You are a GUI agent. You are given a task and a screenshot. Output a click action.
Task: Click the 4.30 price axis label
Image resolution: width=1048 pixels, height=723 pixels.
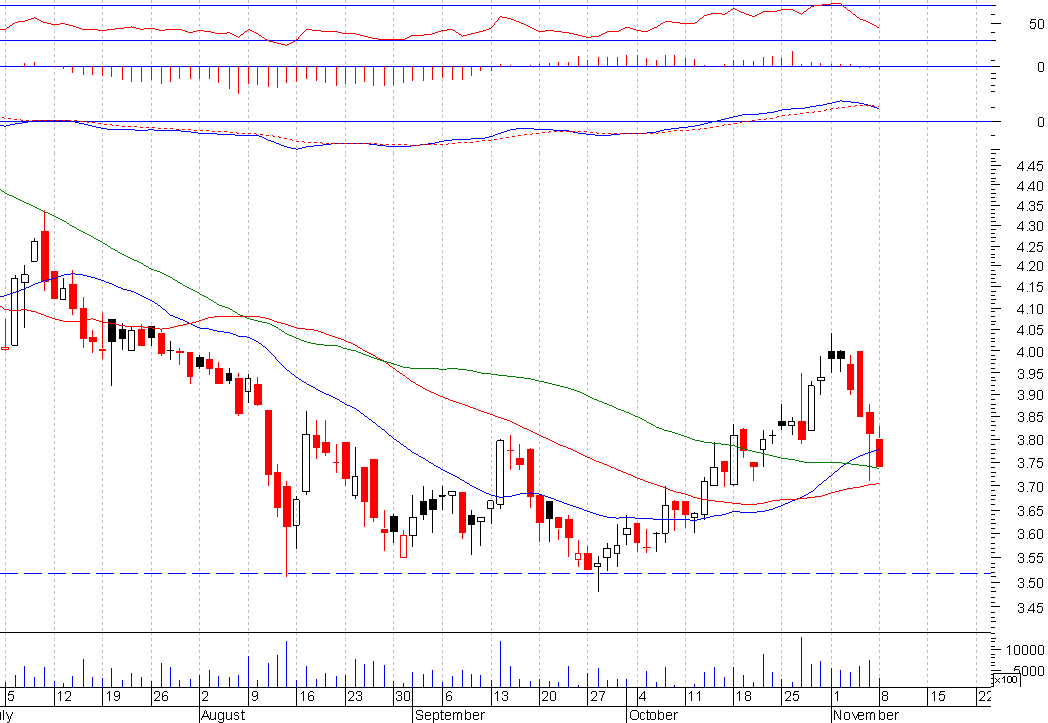click(x=1029, y=227)
